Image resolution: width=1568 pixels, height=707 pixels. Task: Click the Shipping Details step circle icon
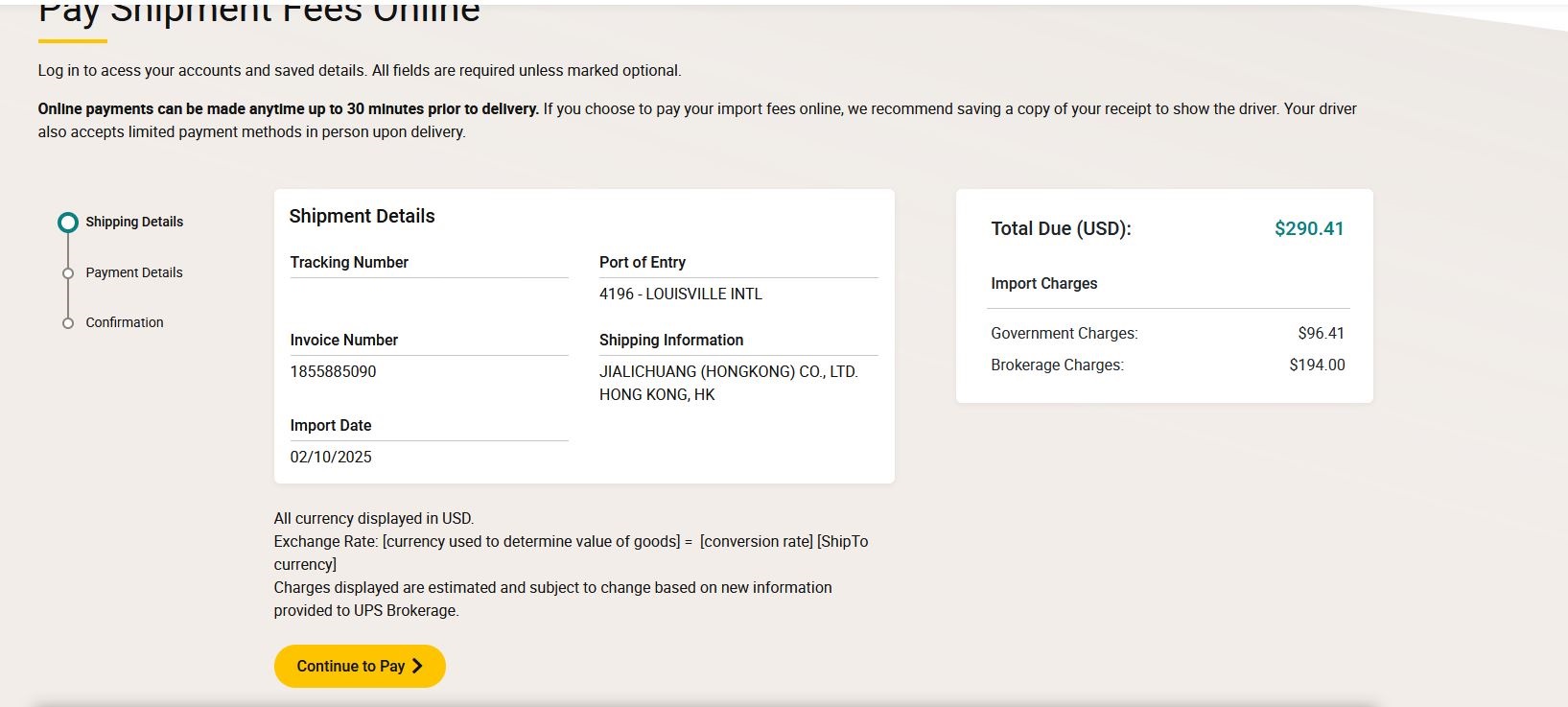[68, 223]
